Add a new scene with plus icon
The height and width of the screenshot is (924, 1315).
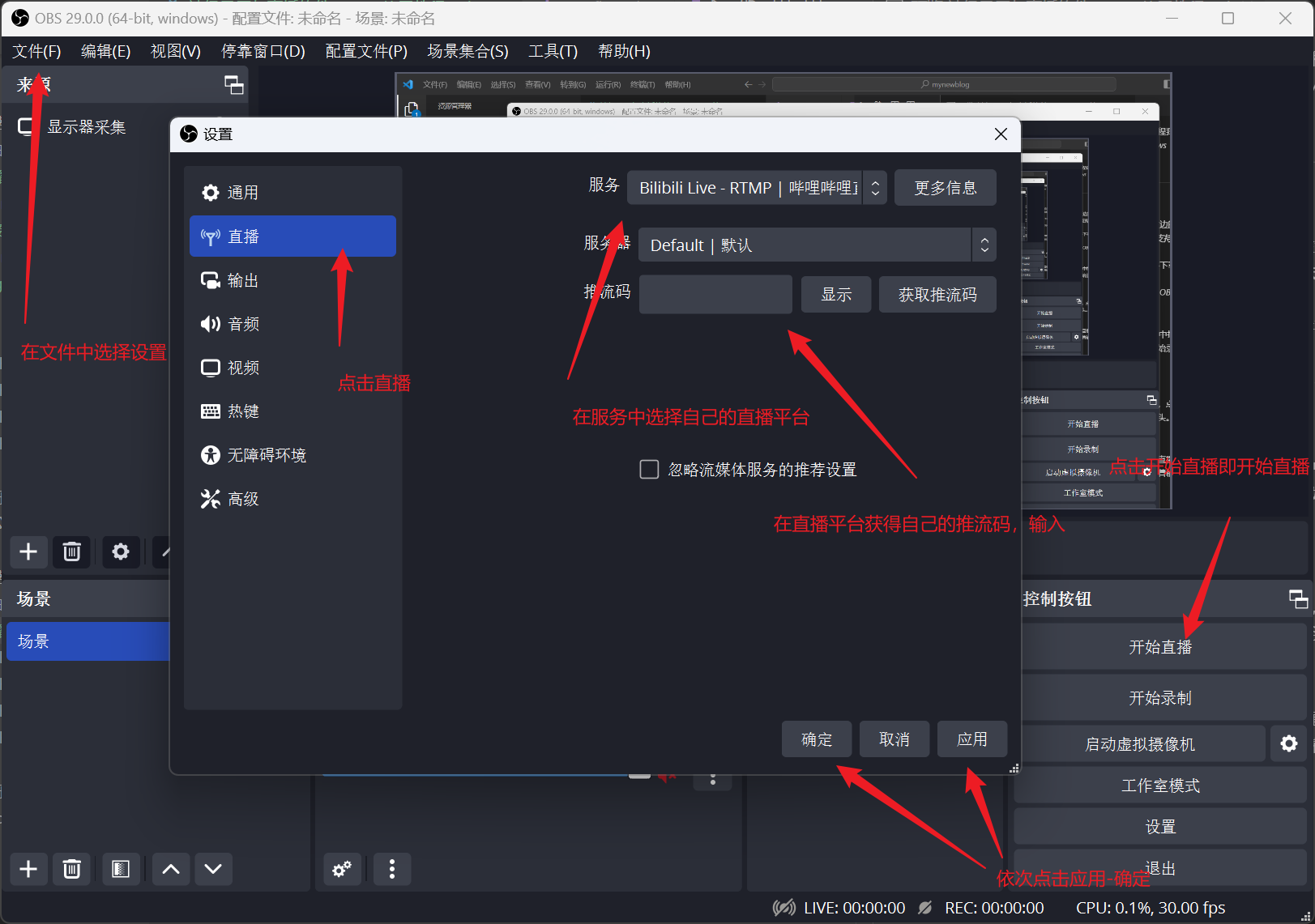[x=28, y=869]
